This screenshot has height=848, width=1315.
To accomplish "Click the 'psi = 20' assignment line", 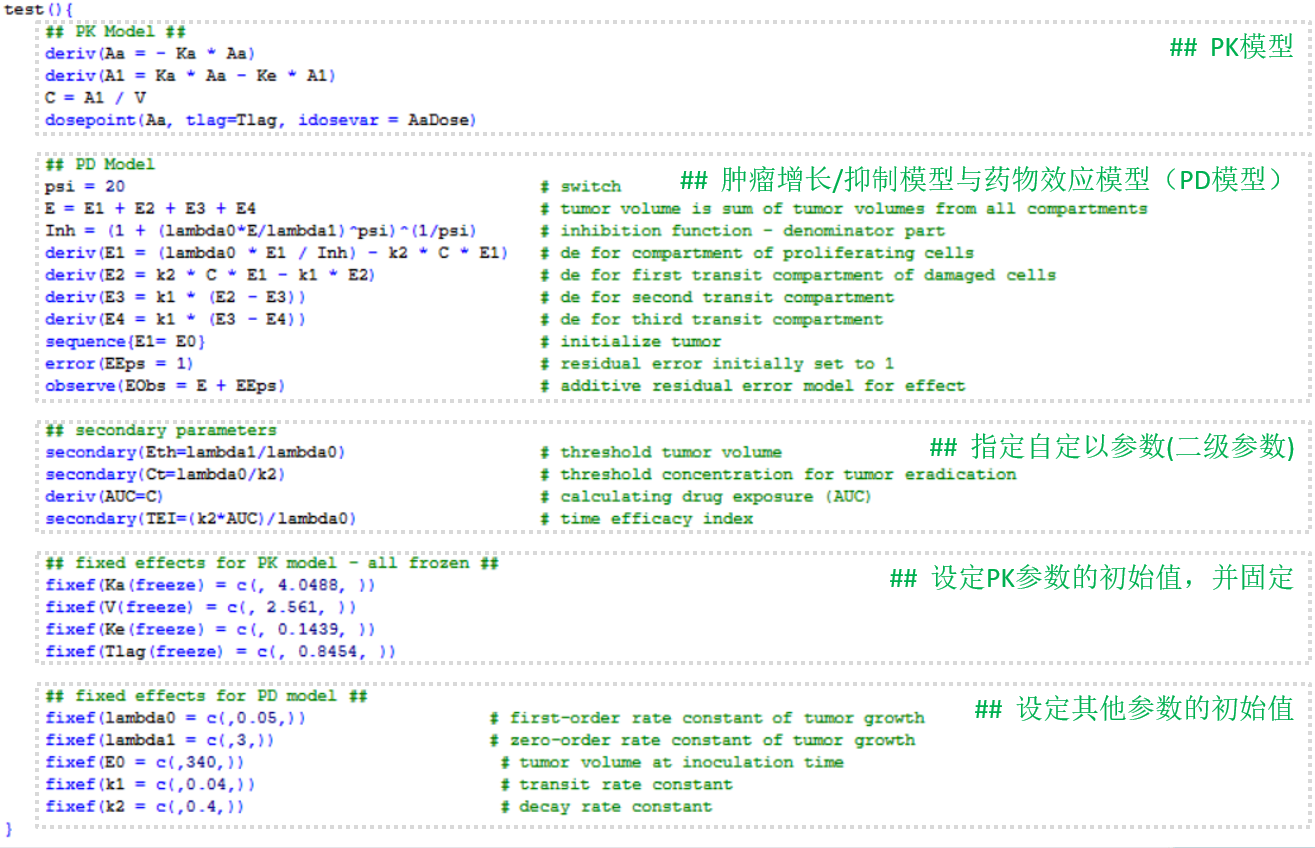I will 85,186.
